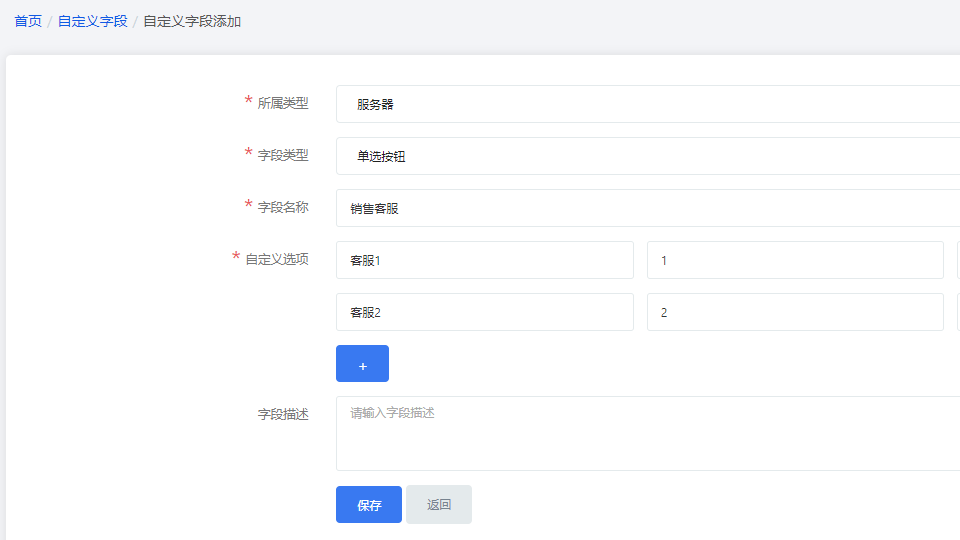
Task: Click the 字段类型 form label
Action: pyautogui.click(x=283, y=156)
